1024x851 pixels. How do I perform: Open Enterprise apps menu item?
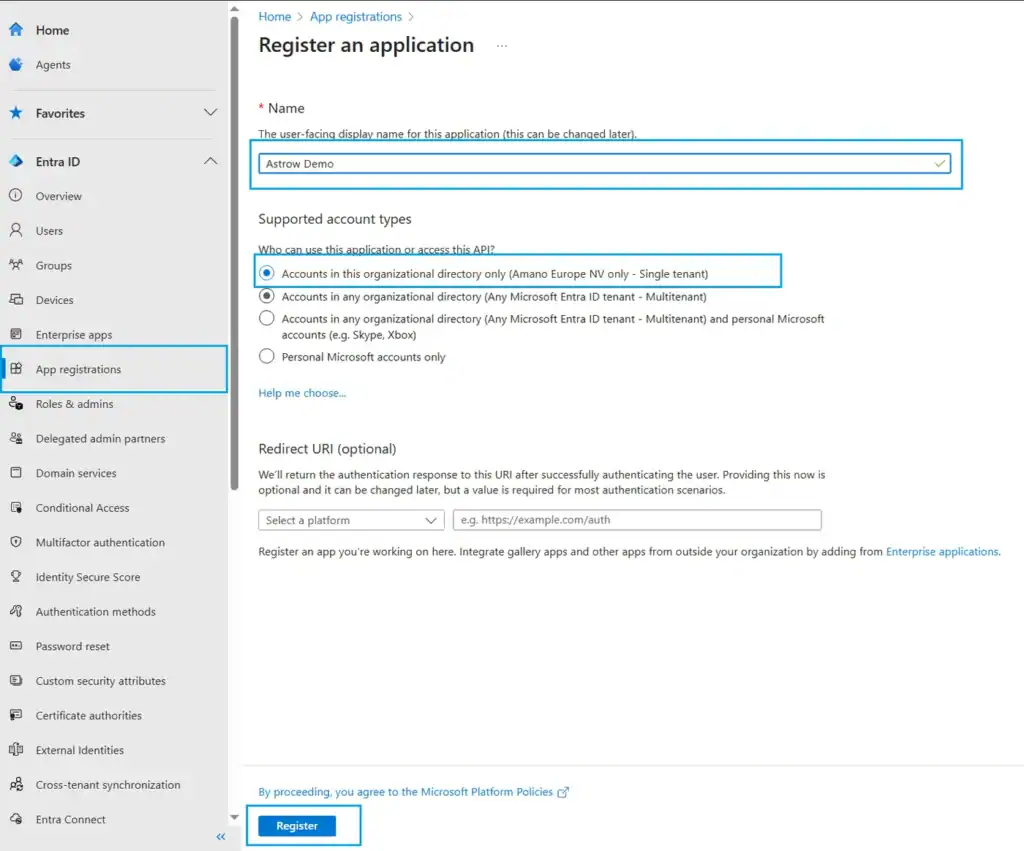tap(74, 334)
